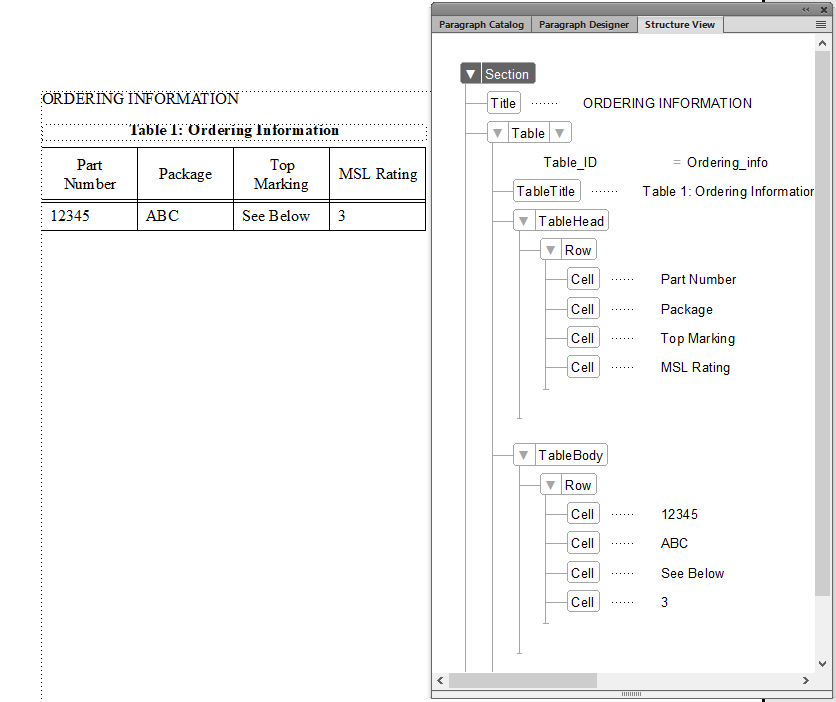Select the Cell element for Top Marking

point(583,338)
